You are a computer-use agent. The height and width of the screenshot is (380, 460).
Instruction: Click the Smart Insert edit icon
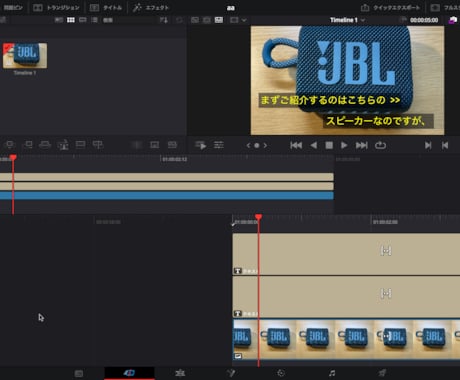tap(10, 145)
